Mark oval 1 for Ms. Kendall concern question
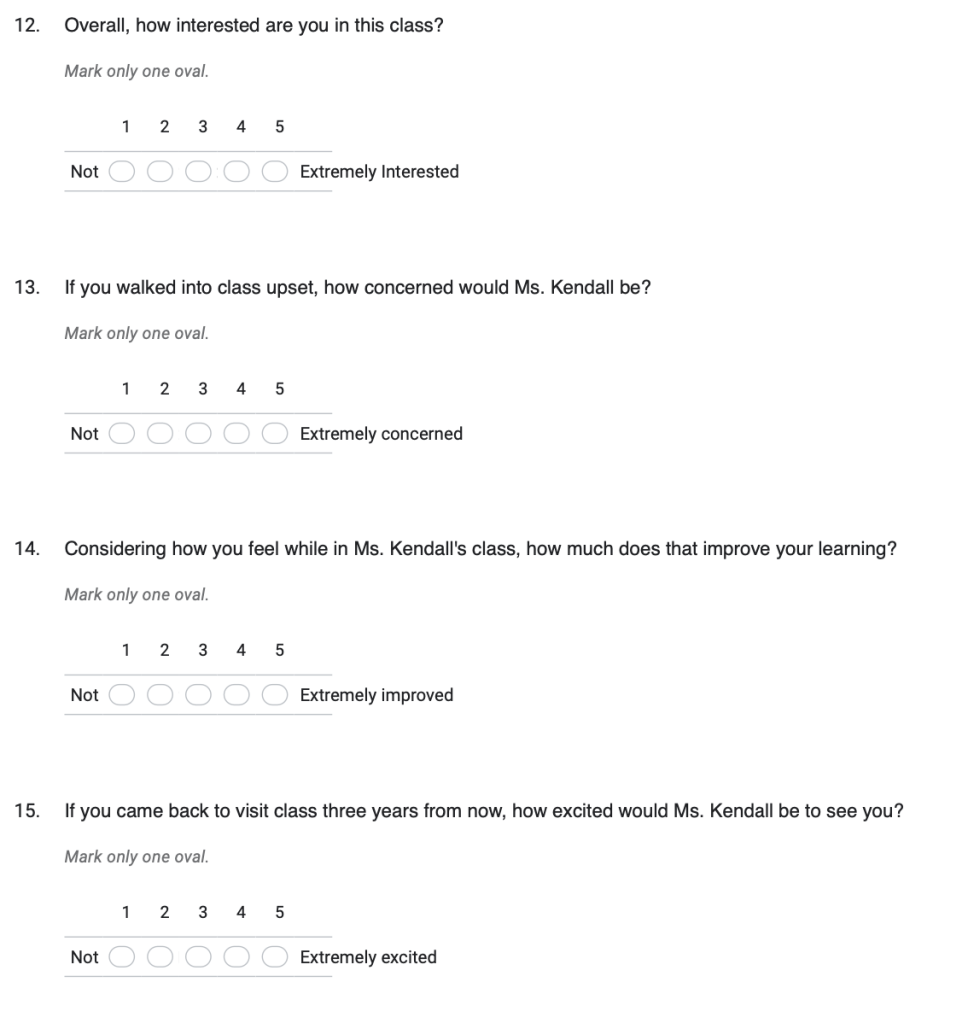 point(122,434)
